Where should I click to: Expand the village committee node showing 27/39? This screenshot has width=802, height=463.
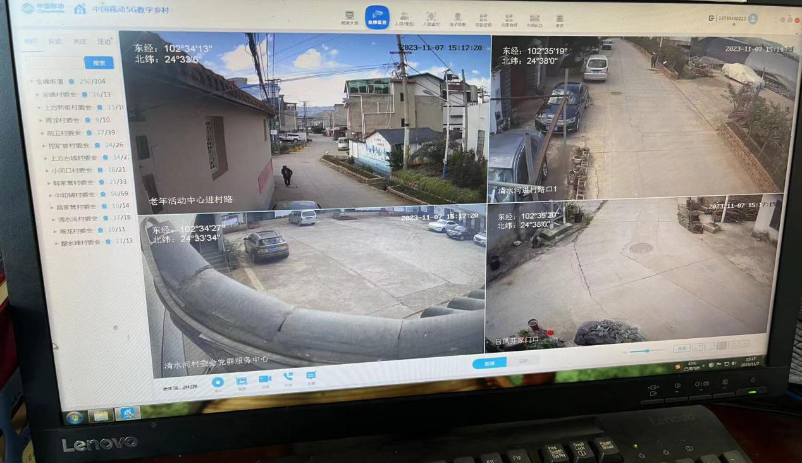coord(42,133)
